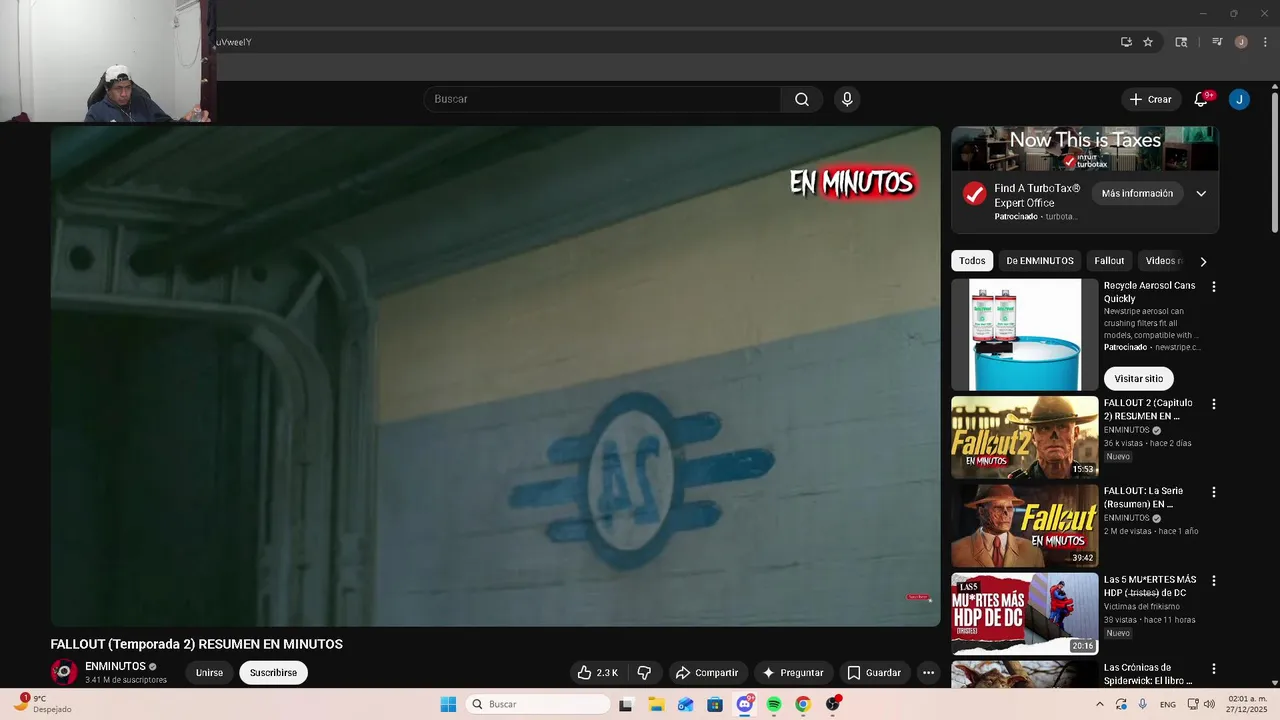The width and height of the screenshot is (1280, 720).
Task: Click Suscribirse button
Action: [x=273, y=673]
